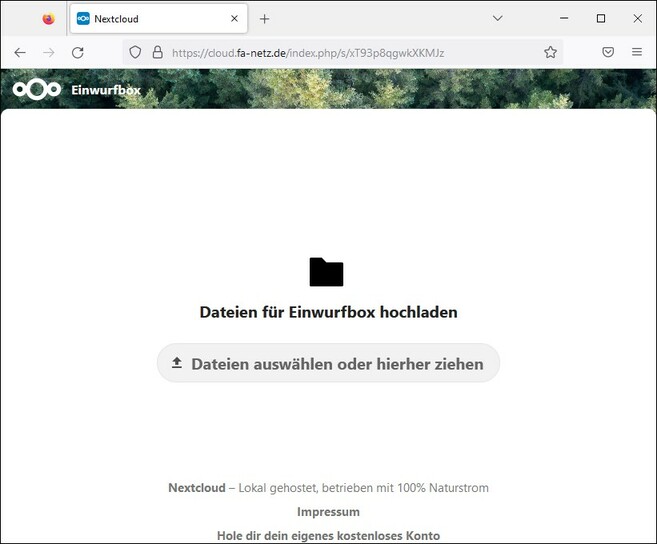The width and height of the screenshot is (657, 544).
Task: Click the Nextcloud logo in header
Action: (x=36, y=90)
